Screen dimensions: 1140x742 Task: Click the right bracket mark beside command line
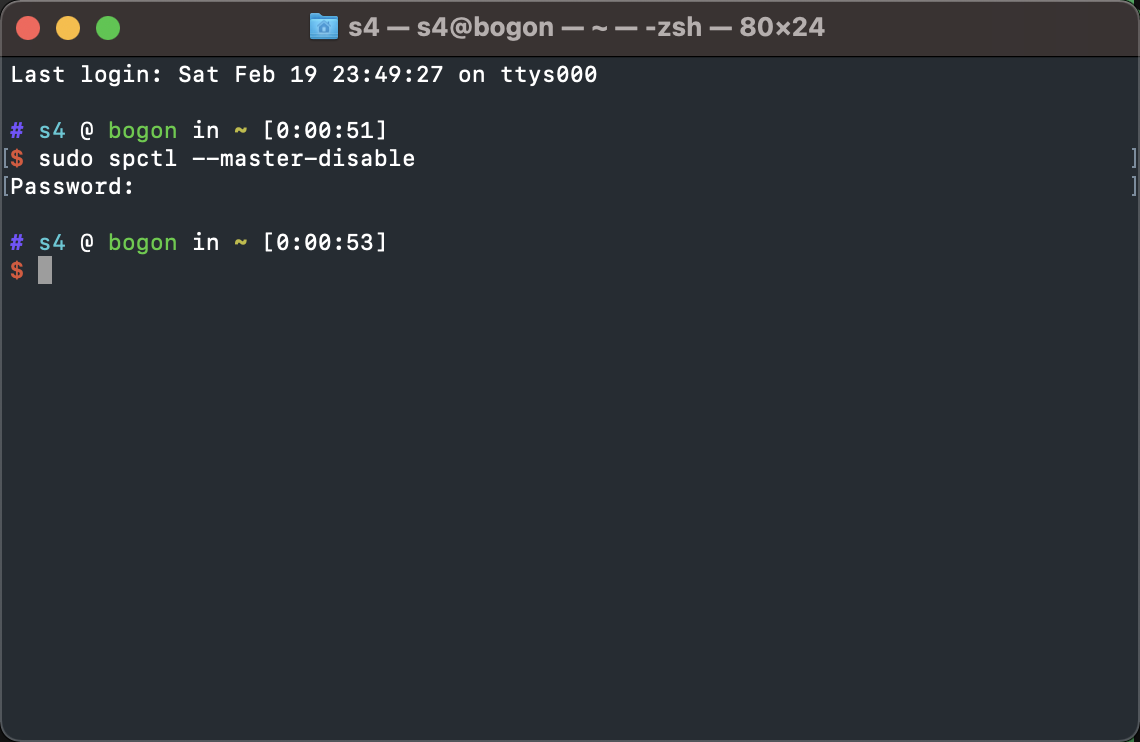tap(1133, 158)
